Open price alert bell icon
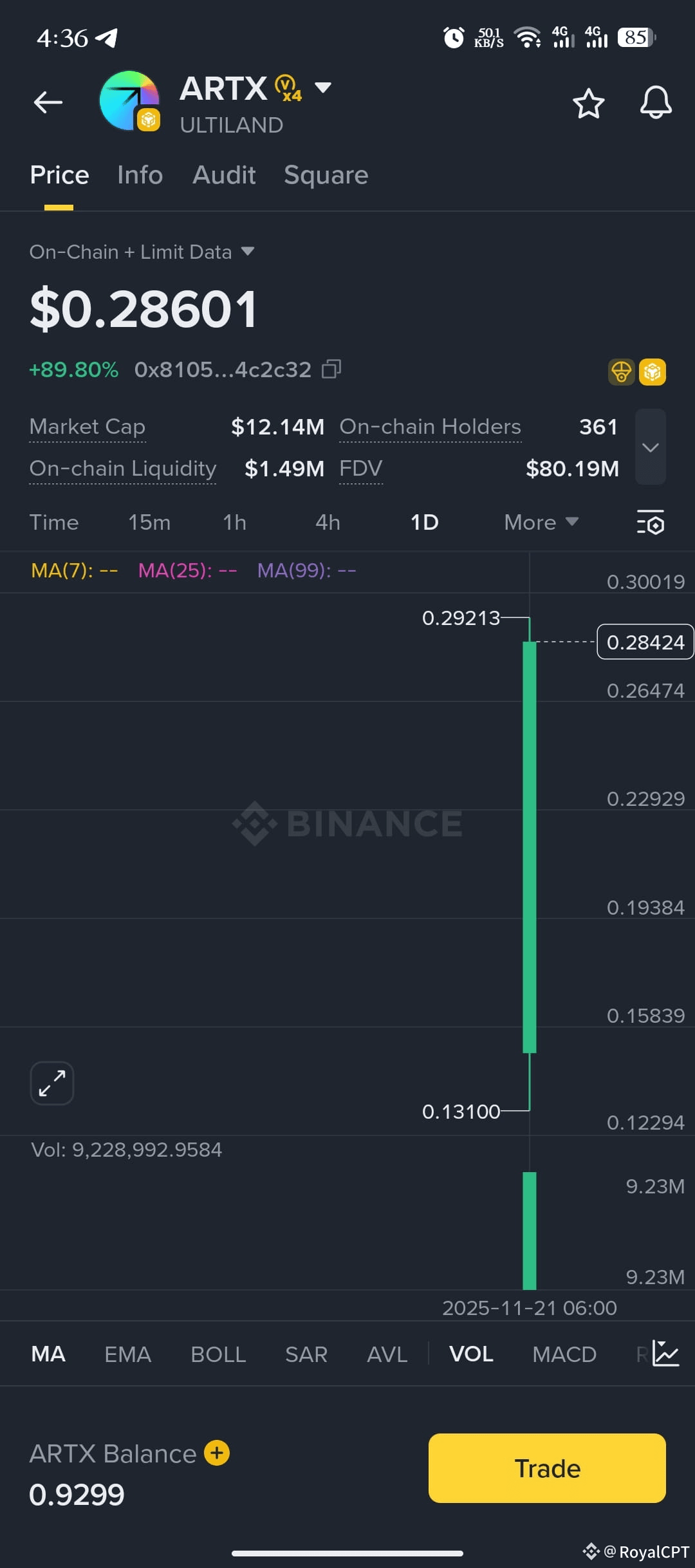This screenshot has width=695, height=1568. pos(656,102)
